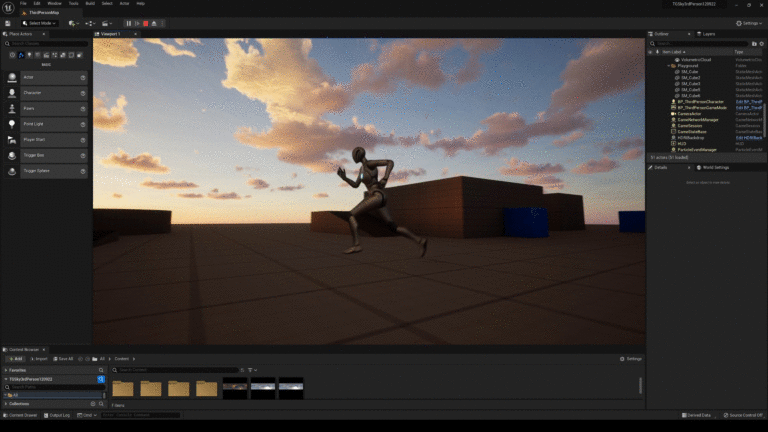
Task: Click the Add button in Content Browser
Action: click(16, 359)
